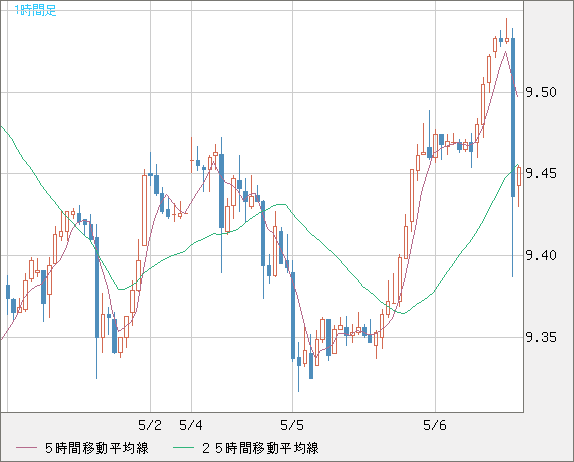Screen dimensions: 574x462
Task: Click the 9.50 price axis label
Action: (541, 92)
